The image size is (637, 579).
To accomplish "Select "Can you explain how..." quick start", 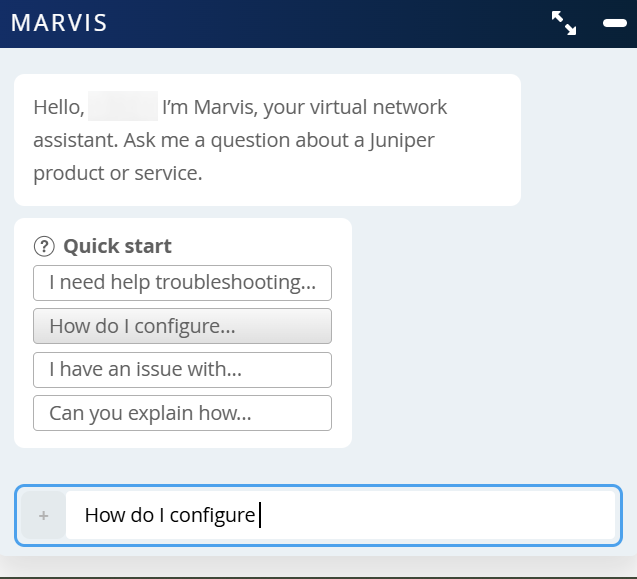I will pyautogui.click(x=182, y=413).
